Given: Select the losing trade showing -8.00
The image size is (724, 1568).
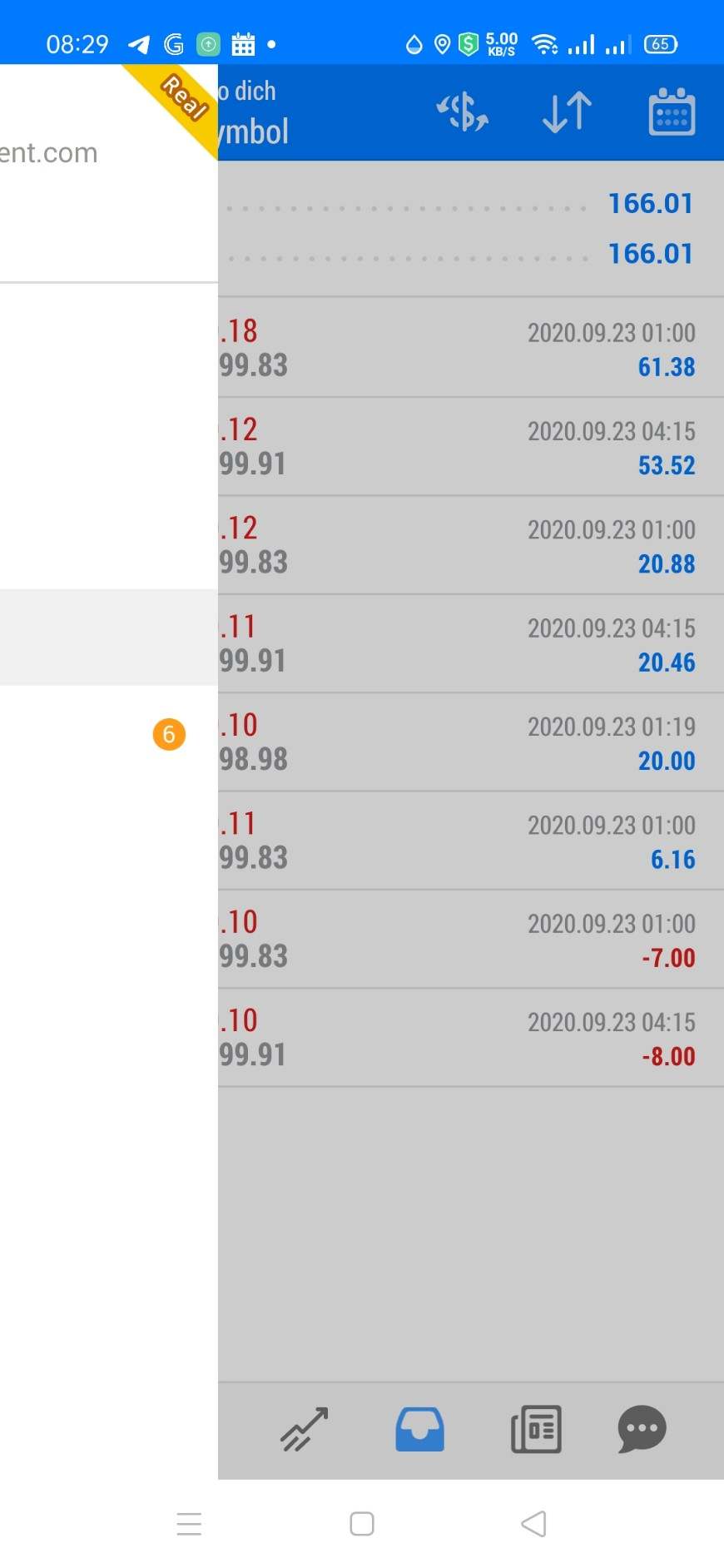Looking at the screenshot, I should tap(471, 1038).
